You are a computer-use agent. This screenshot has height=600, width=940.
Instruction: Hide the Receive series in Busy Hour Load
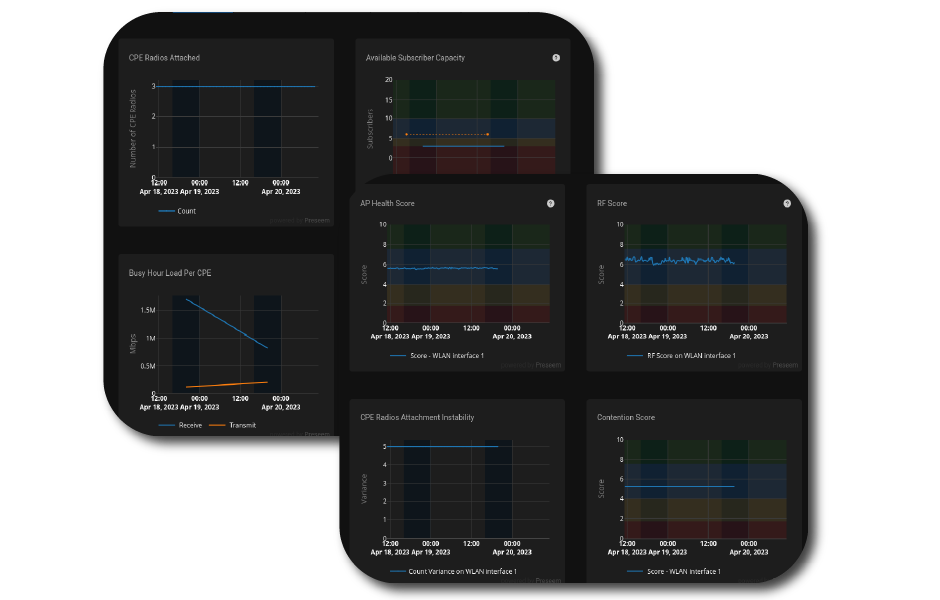(188, 424)
